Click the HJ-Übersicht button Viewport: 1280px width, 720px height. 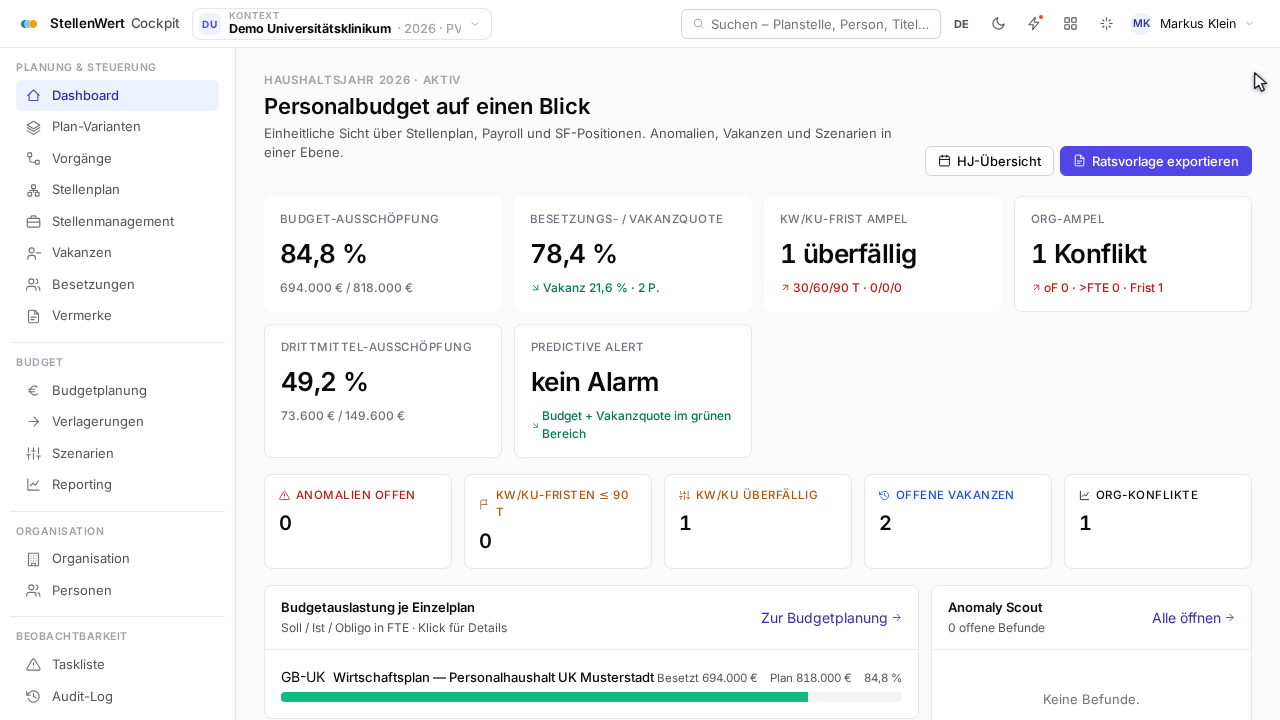pyautogui.click(x=989, y=161)
